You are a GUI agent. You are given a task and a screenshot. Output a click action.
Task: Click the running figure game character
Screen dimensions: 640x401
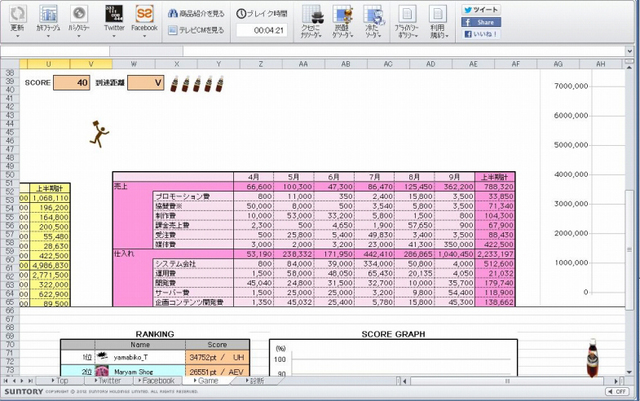tap(98, 133)
